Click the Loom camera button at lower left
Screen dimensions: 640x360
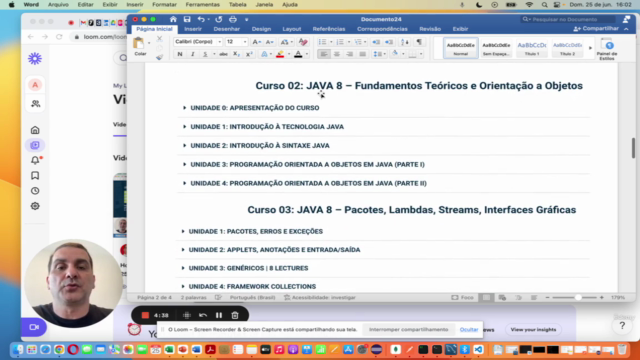pyautogui.click(x=34, y=327)
